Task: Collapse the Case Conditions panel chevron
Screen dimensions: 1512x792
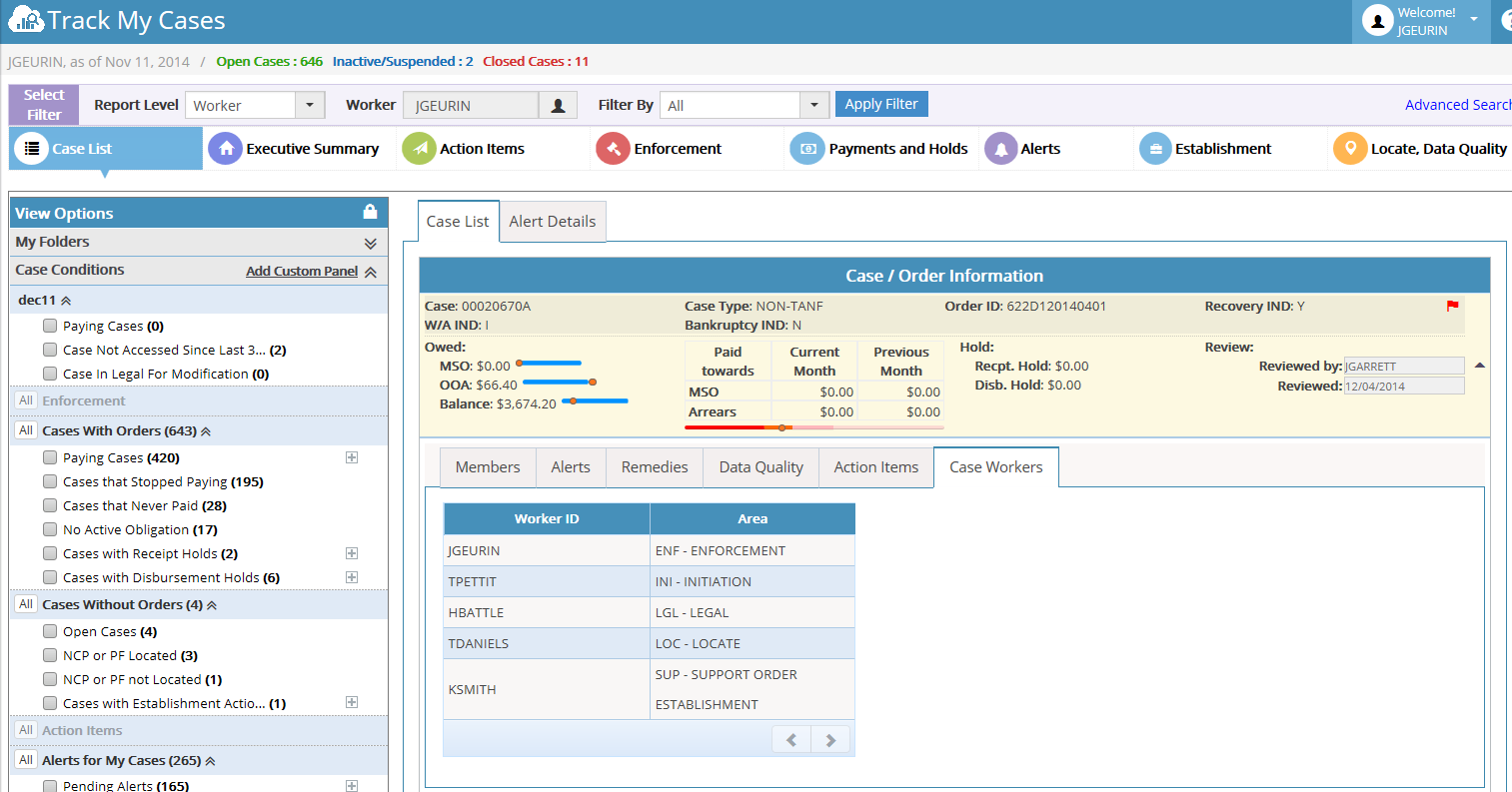Action: 371,272
